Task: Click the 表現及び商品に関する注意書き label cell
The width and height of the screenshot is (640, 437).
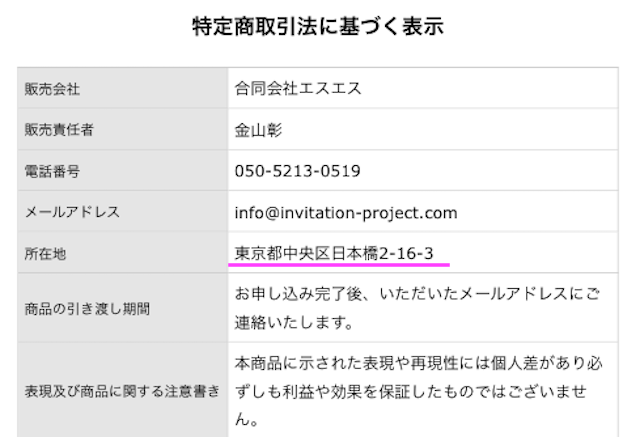Action: (x=122, y=390)
